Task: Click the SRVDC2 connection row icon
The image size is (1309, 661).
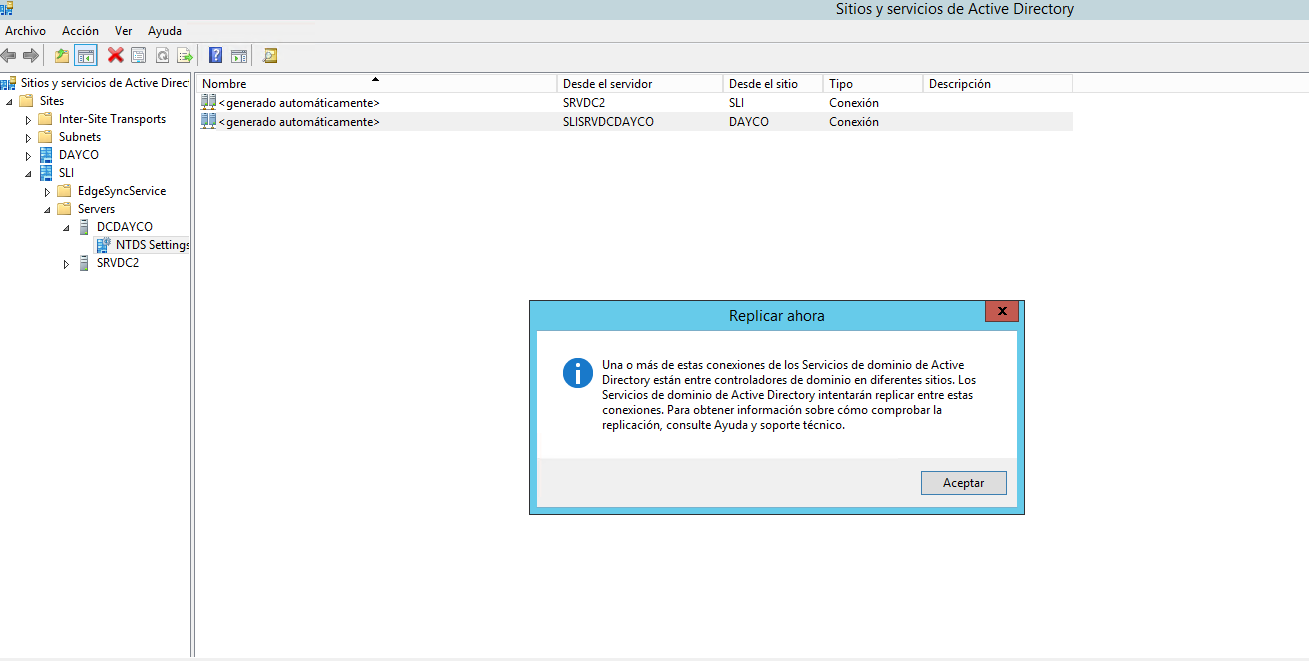Action: click(208, 102)
